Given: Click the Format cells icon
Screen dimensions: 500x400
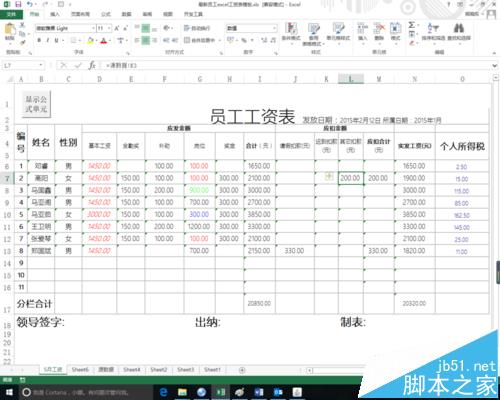Looking at the screenshot, I should [395, 28].
